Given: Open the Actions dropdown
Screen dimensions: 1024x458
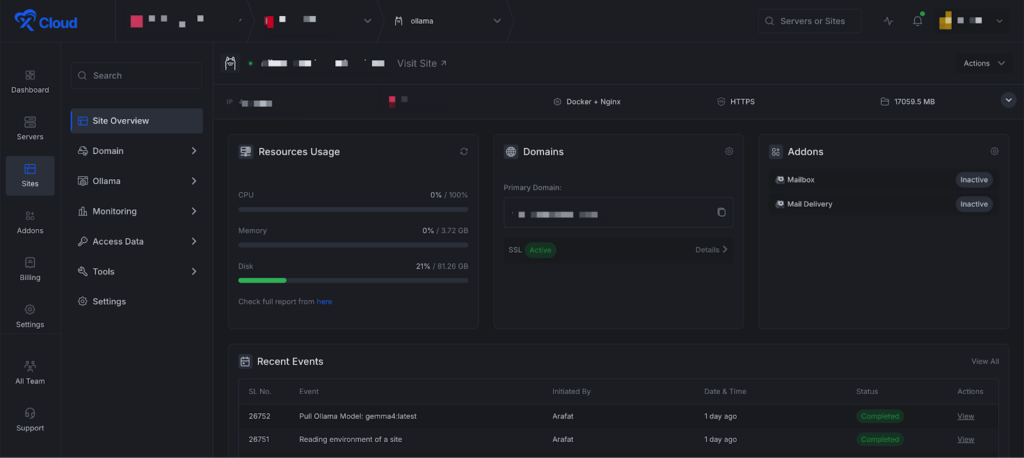Looking at the screenshot, I should (x=985, y=63).
